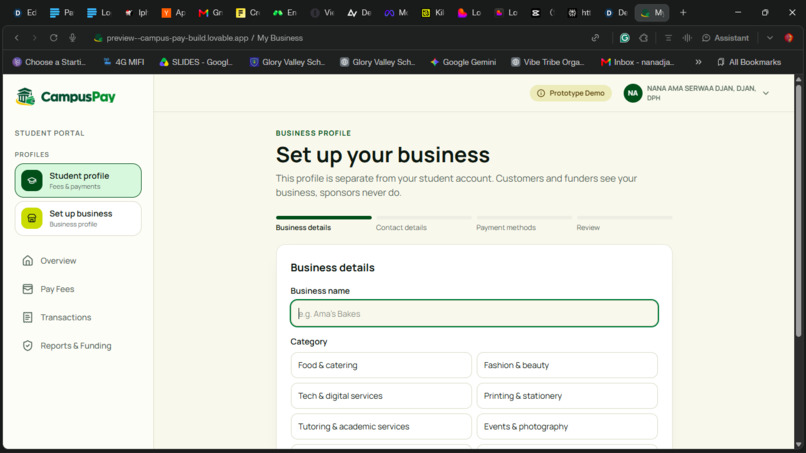The width and height of the screenshot is (806, 453).
Task: Choose the Events & photography category
Action: point(567,426)
